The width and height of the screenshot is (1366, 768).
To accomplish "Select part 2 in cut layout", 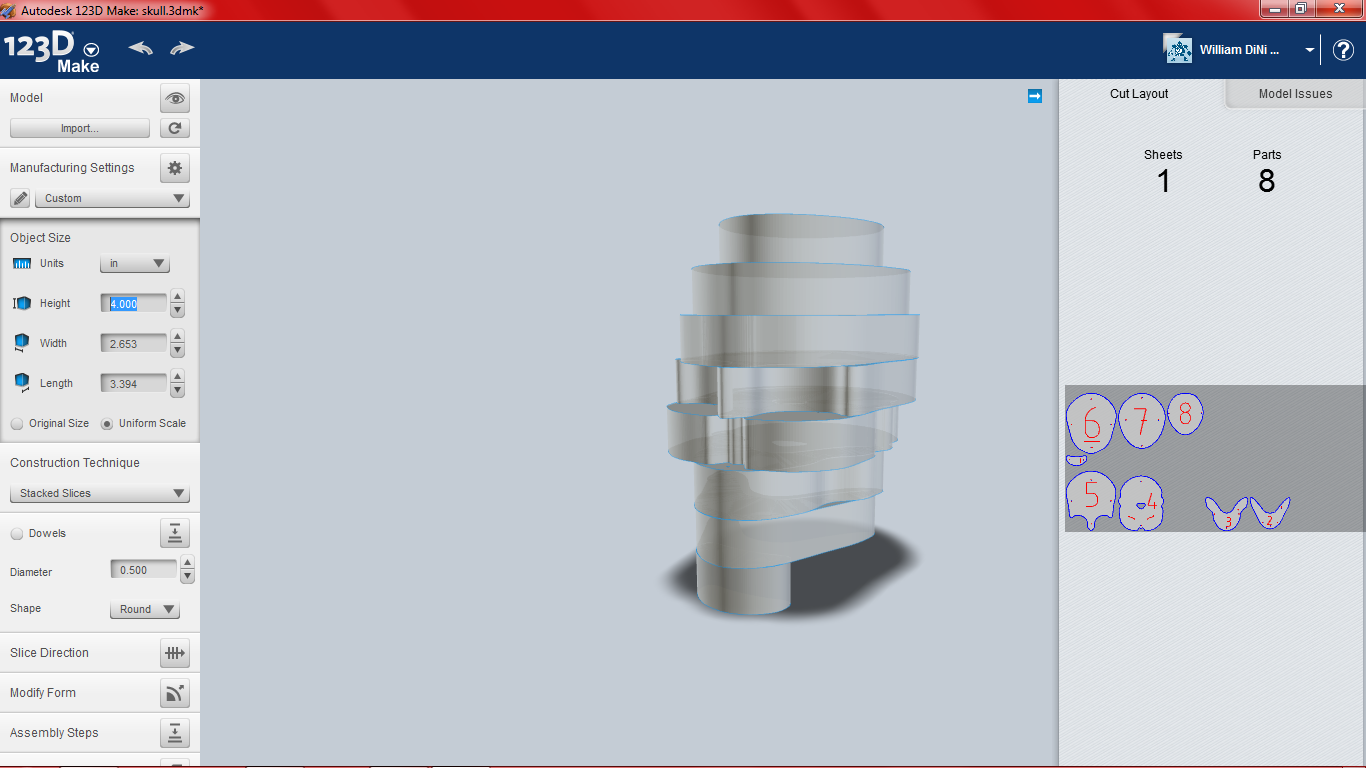I will (x=1269, y=513).
